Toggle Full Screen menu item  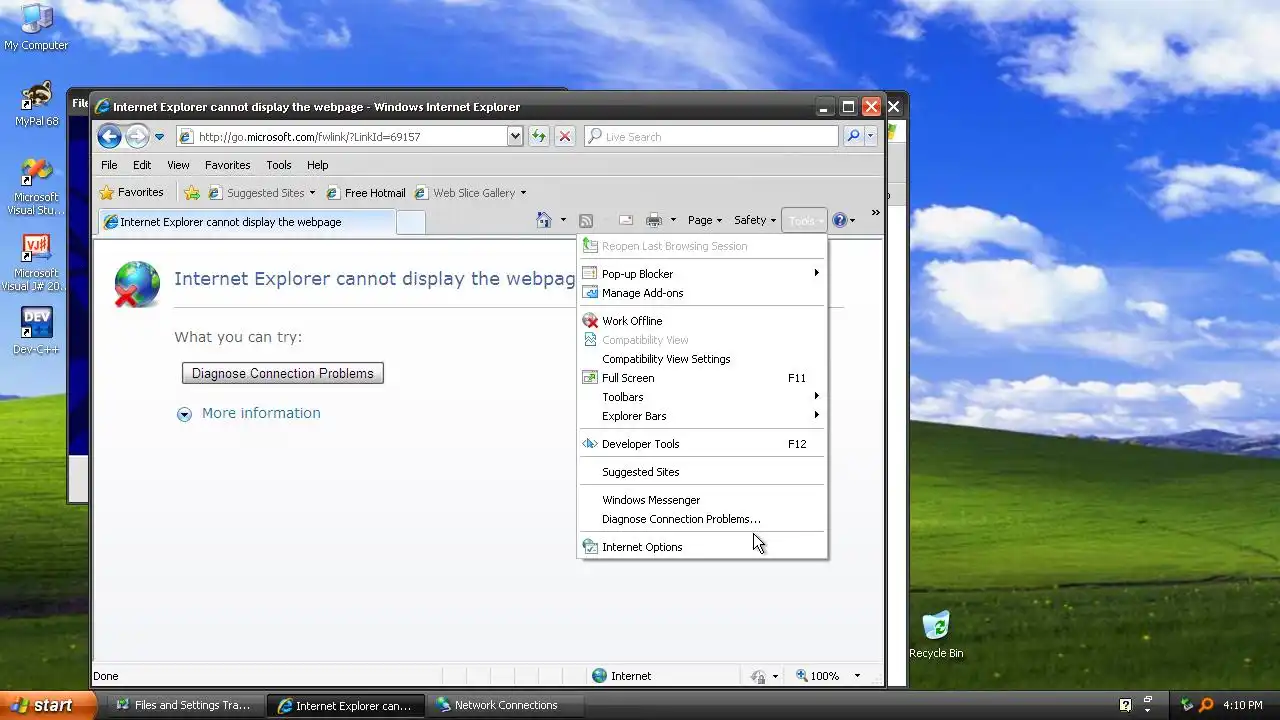pos(704,378)
